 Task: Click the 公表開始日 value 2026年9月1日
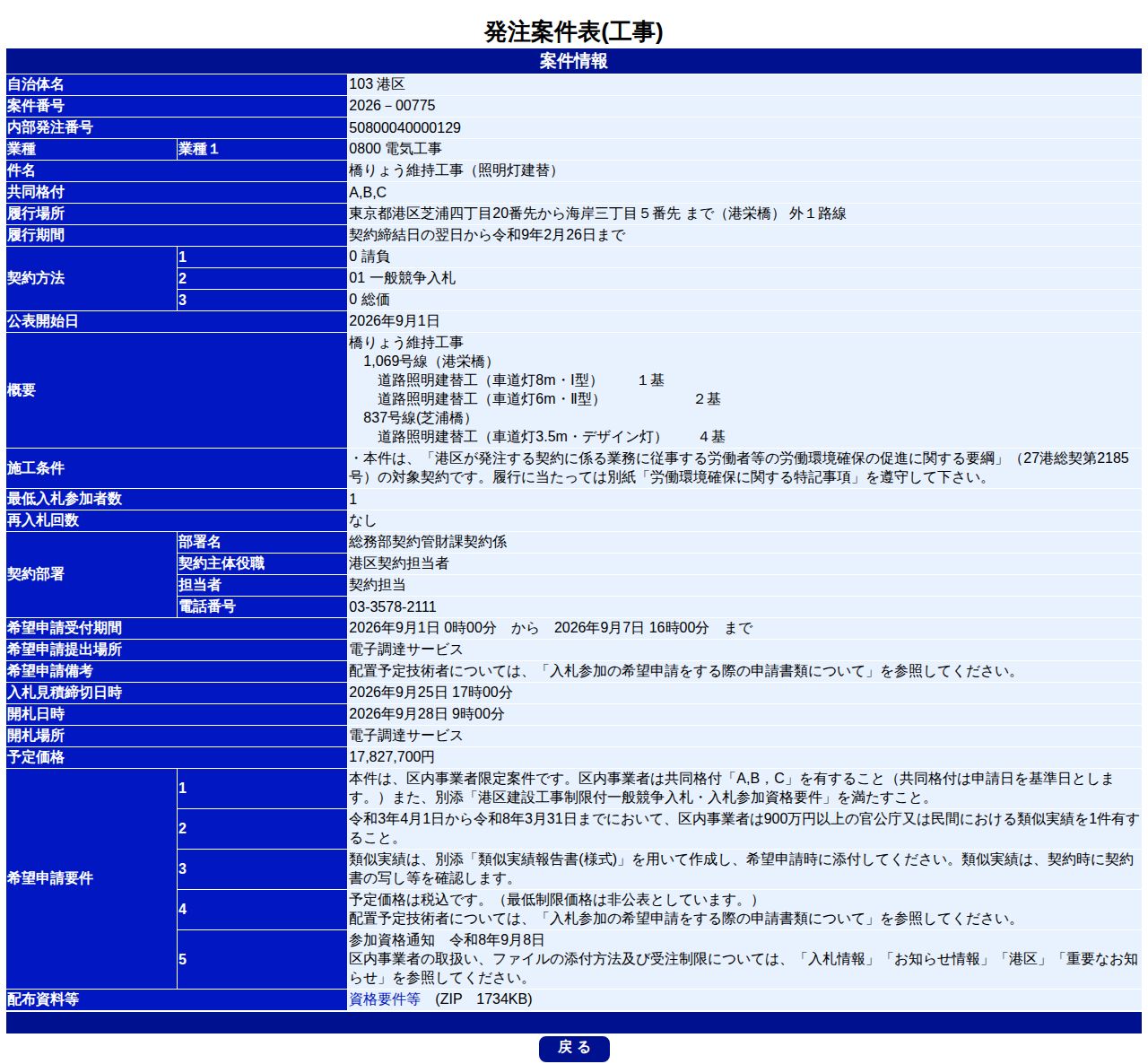tap(394, 321)
